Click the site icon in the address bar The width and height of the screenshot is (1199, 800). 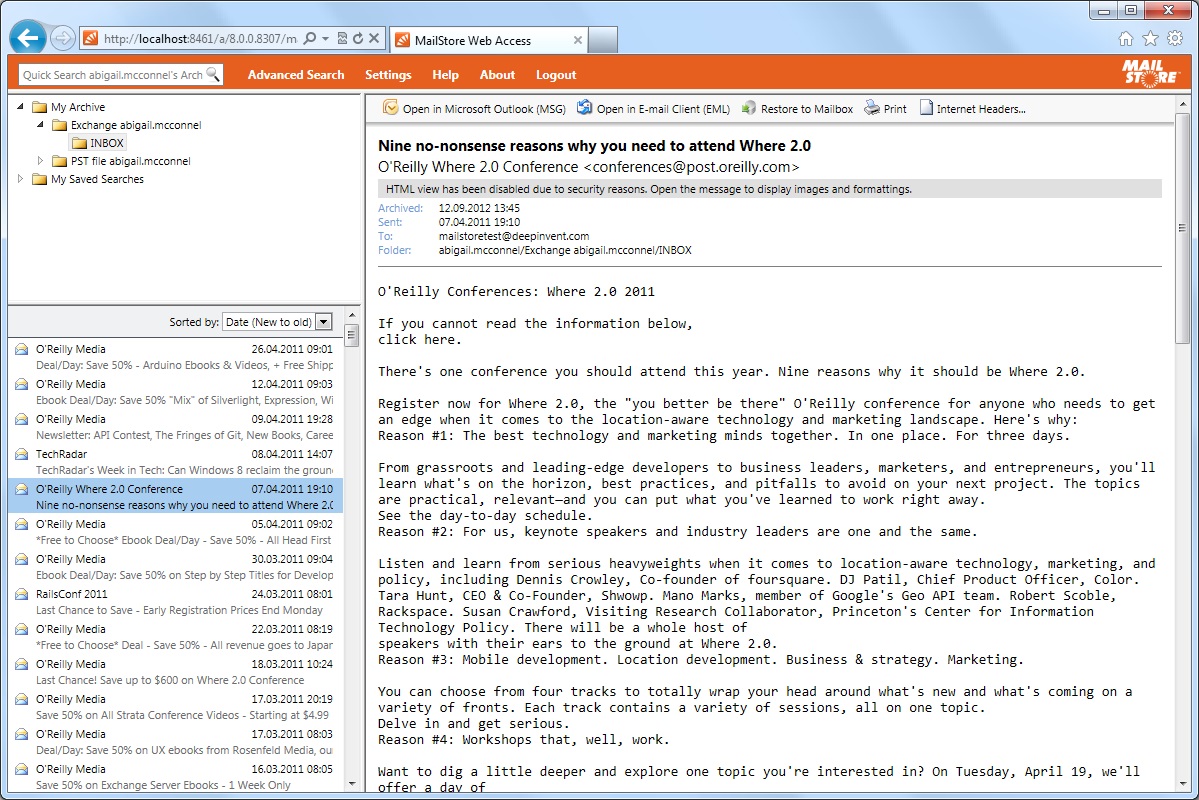pos(90,38)
